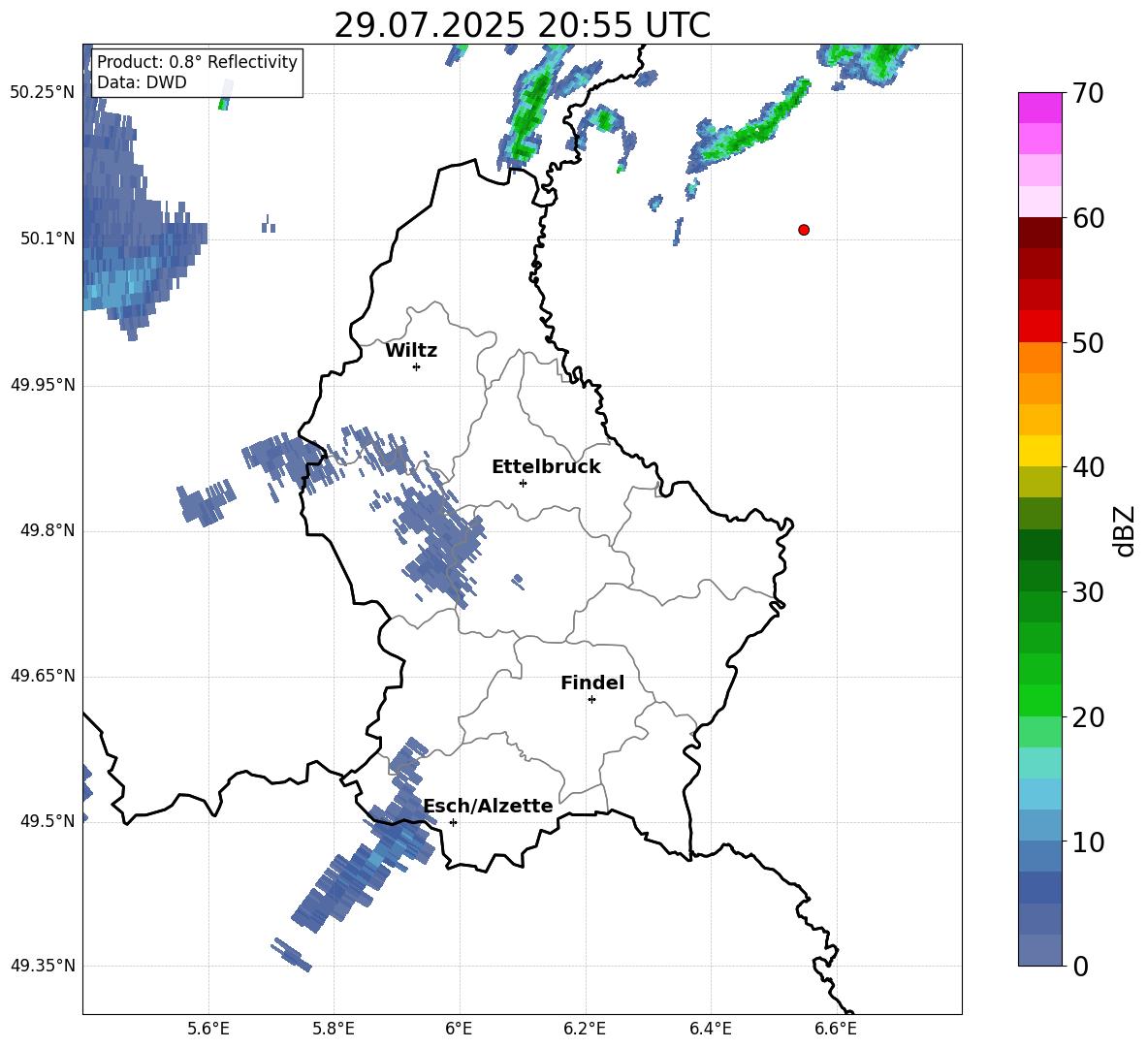The height and width of the screenshot is (1048, 1148).
Task: Click the bright green colorbar segment above 20
Action: coord(1039,700)
